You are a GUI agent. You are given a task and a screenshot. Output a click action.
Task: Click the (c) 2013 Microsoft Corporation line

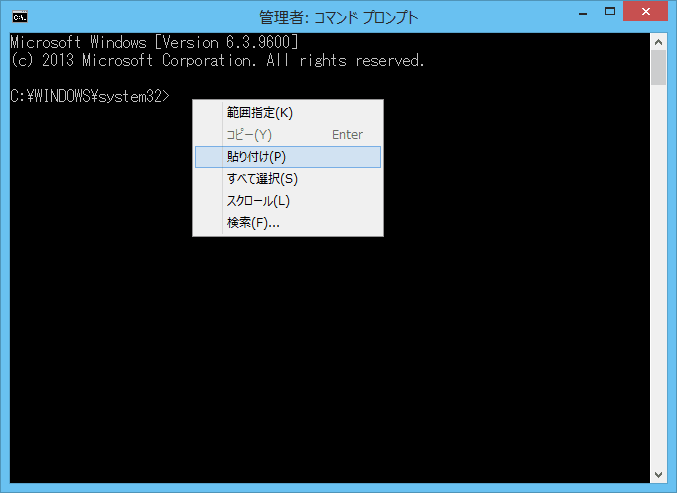[218, 60]
